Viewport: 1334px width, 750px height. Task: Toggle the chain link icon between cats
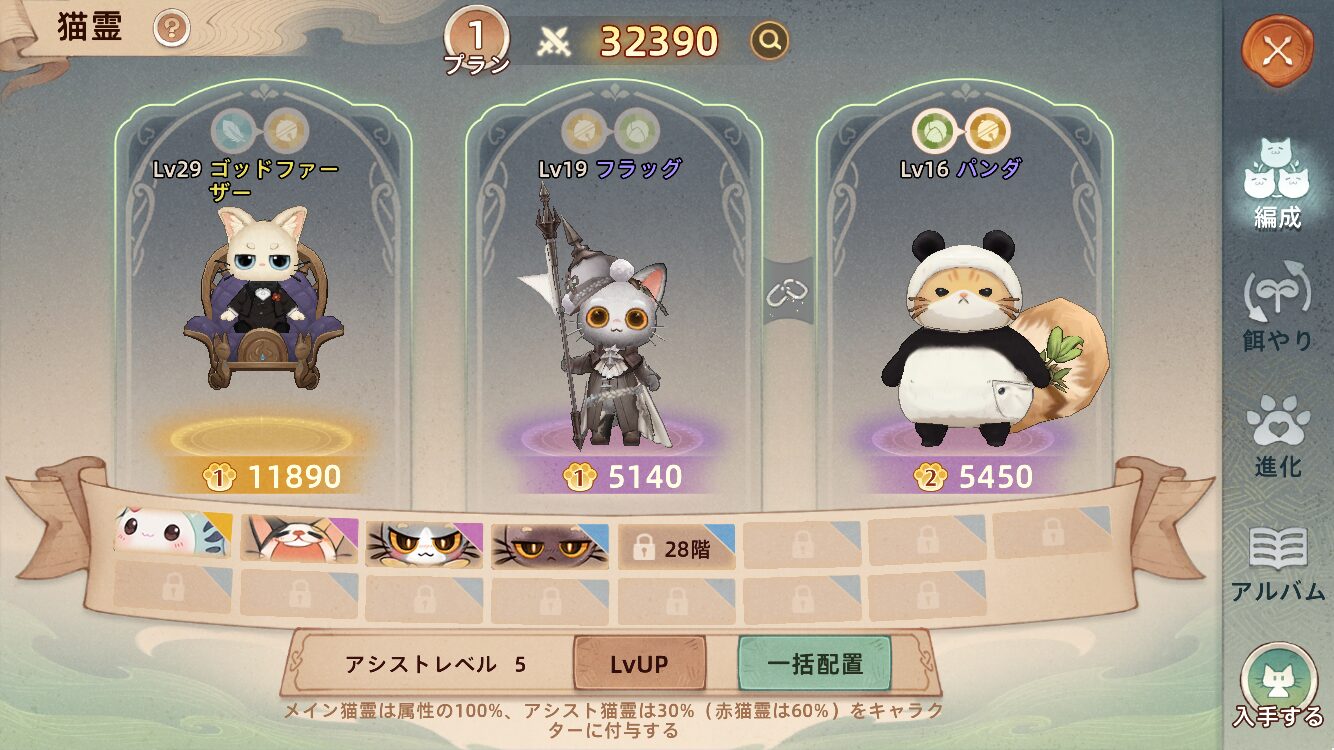tap(787, 291)
